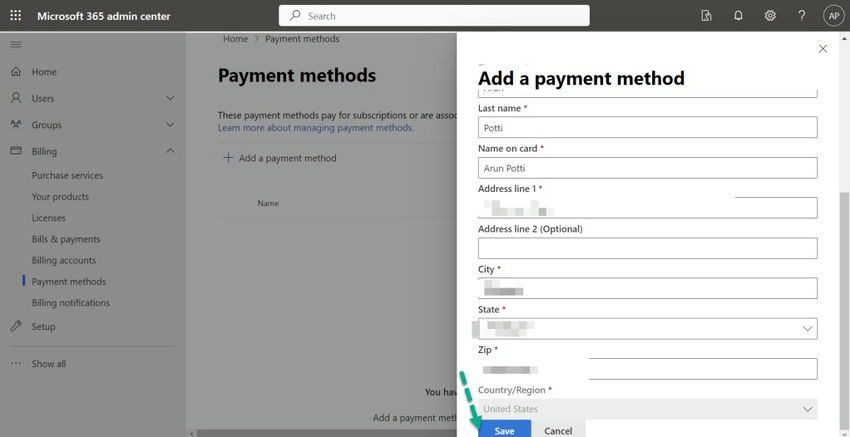This screenshot has width=850, height=437.
Task: Open the document report icon in header
Action: tap(706, 16)
